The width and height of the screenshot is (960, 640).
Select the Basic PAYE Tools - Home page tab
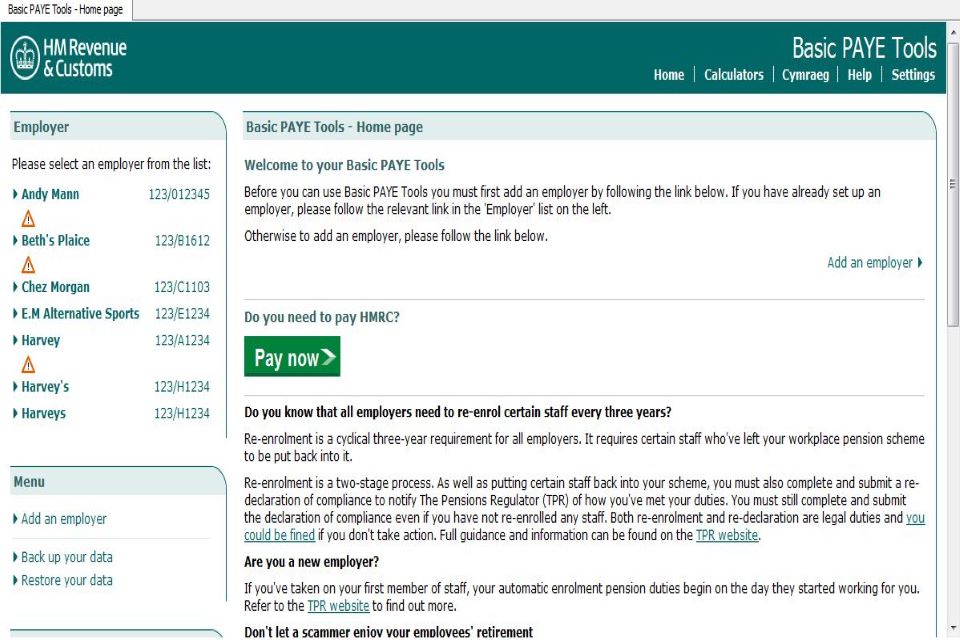(x=66, y=10)
